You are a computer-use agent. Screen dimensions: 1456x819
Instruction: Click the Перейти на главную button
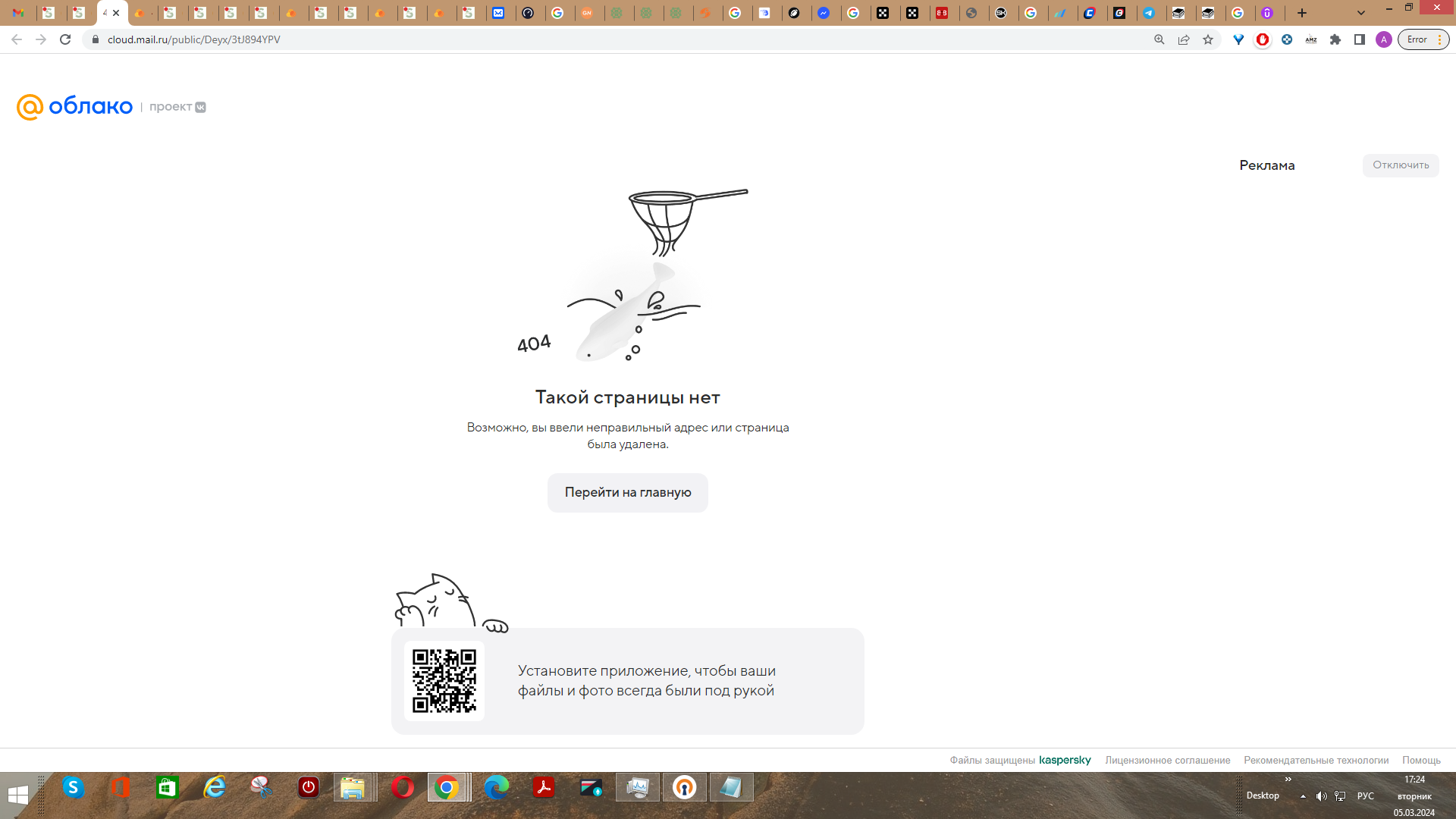[x=627, y=492]
